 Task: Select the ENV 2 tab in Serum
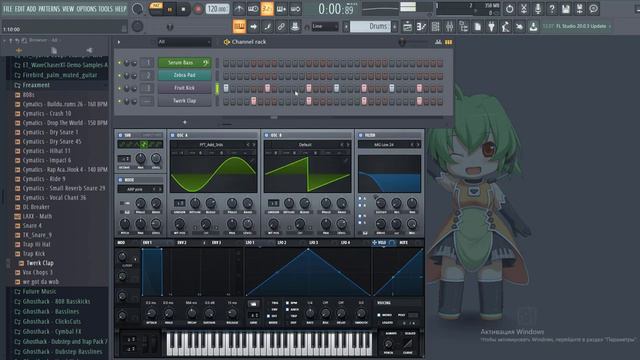(x=182, y=242)
